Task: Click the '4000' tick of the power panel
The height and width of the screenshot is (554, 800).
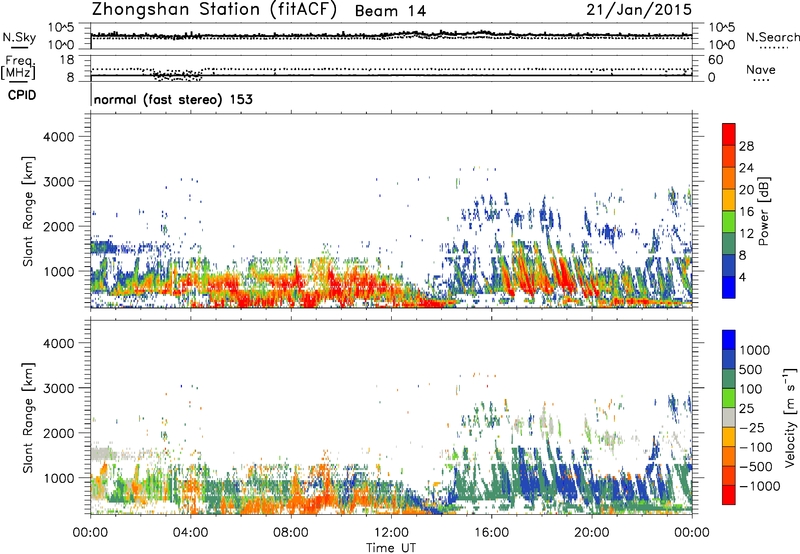Action: [58, 137]
